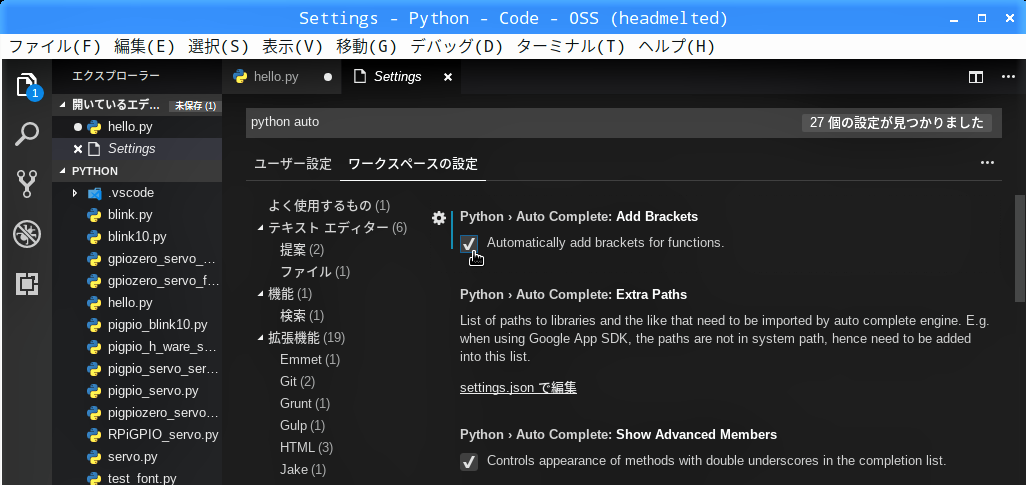
Task: Select Jake (1) settings category
Action: coord(303,469)
